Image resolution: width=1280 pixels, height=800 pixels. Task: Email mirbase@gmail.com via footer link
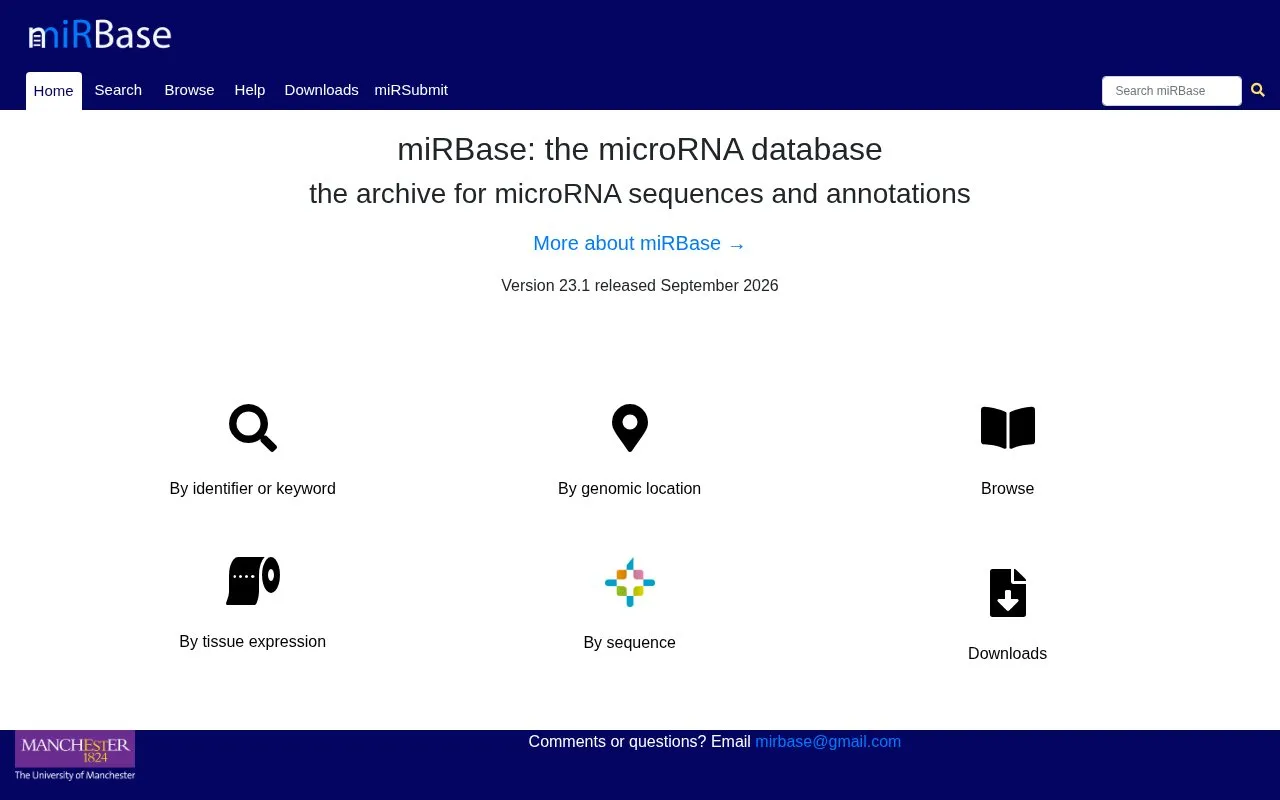point(828,742)
